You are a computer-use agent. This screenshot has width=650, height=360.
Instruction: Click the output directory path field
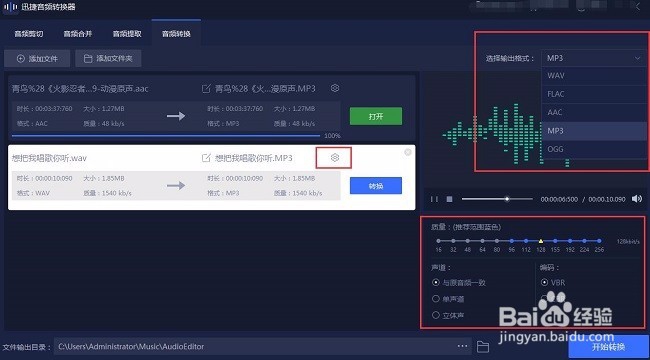click(262, 346)
